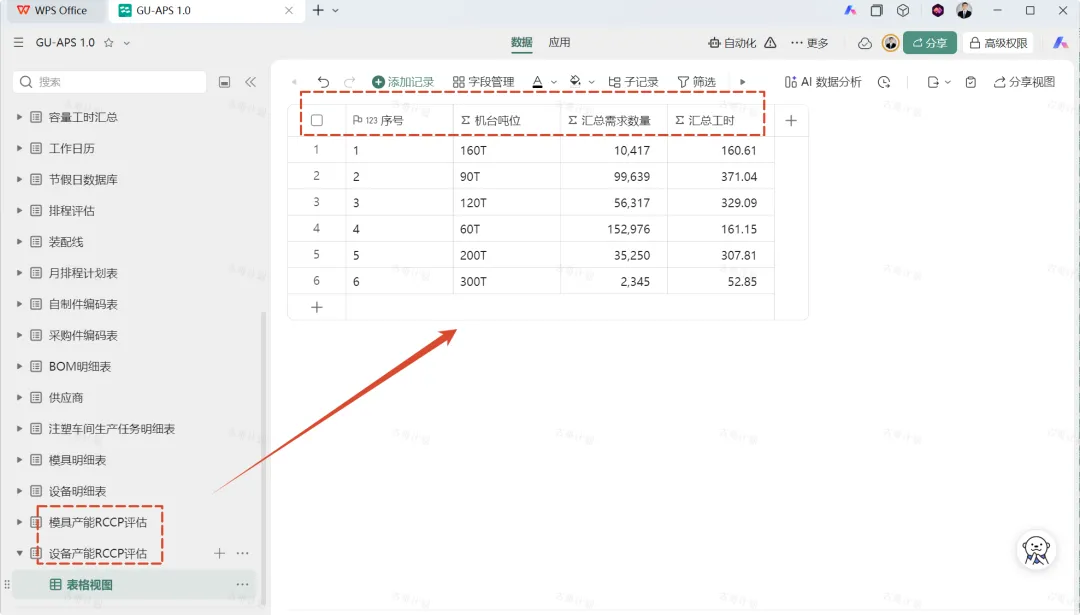
Task: Open the fill color dropdown arrow
Action: [x=592, y=83]
